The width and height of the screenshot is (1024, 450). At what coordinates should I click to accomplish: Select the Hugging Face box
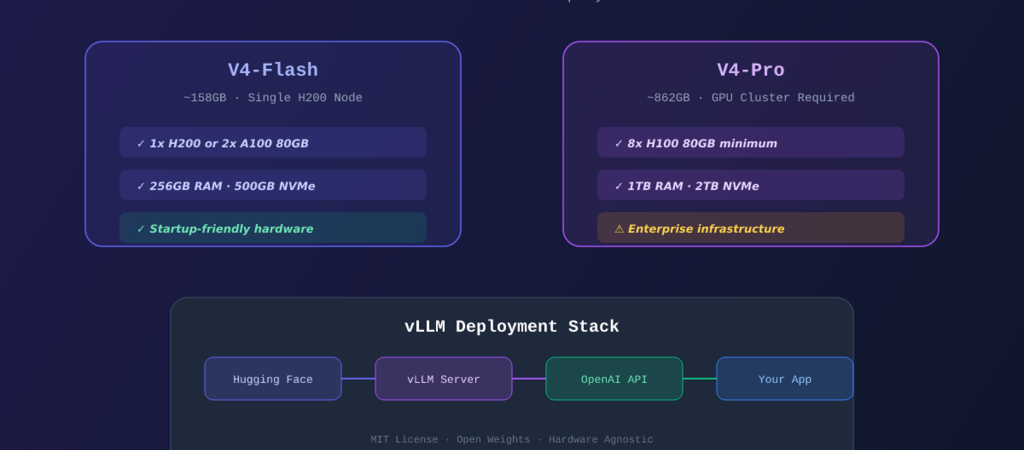273,379
